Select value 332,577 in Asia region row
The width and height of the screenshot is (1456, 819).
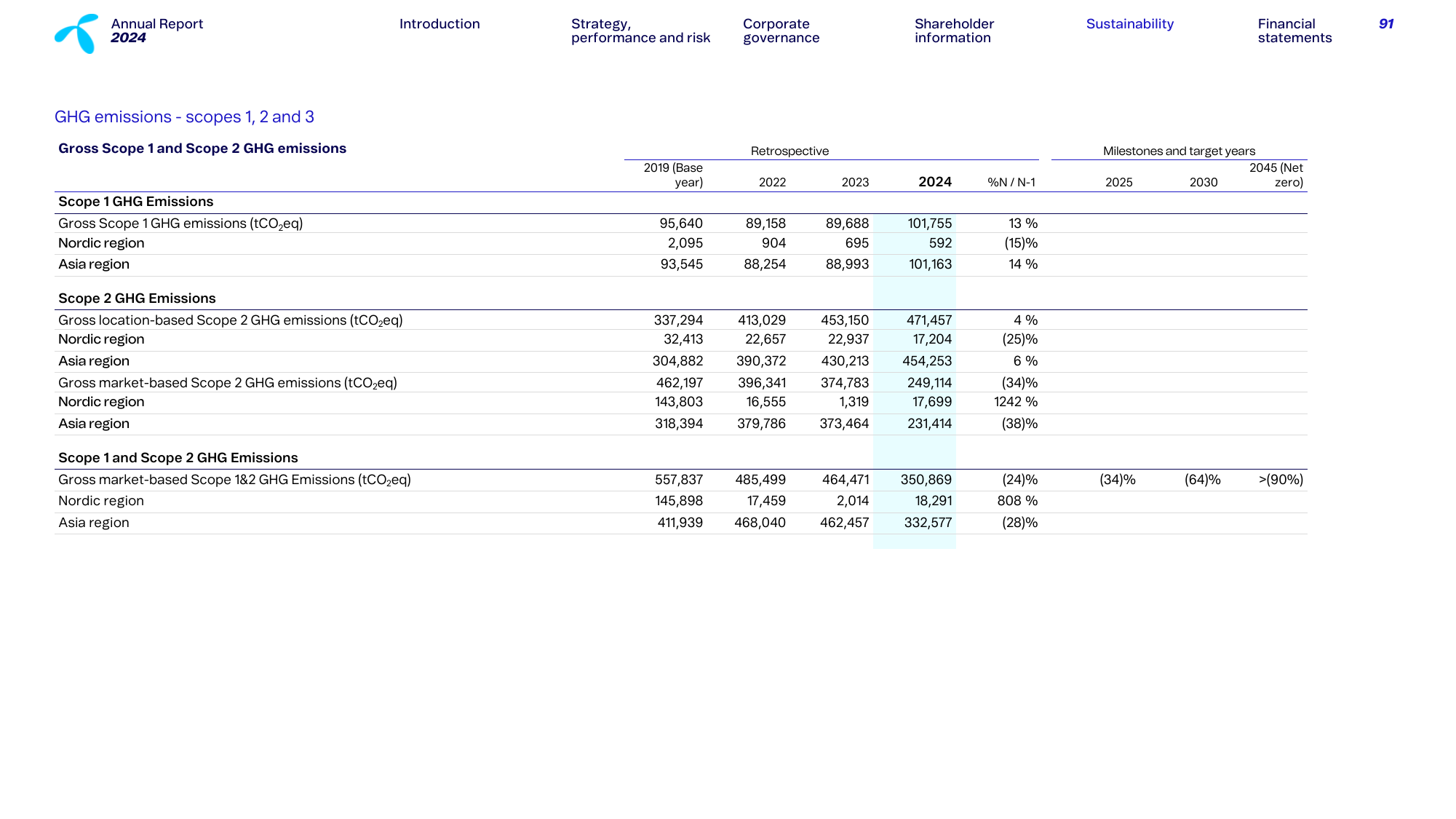pos(928,523)
